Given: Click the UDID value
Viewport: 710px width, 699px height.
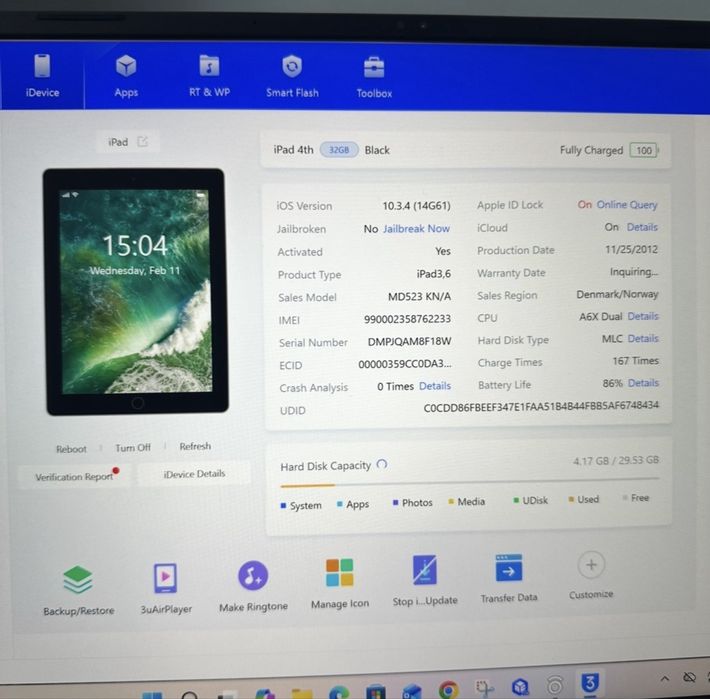Looking at the screenshot, I should pyautogui.click(x=541, y=407).
